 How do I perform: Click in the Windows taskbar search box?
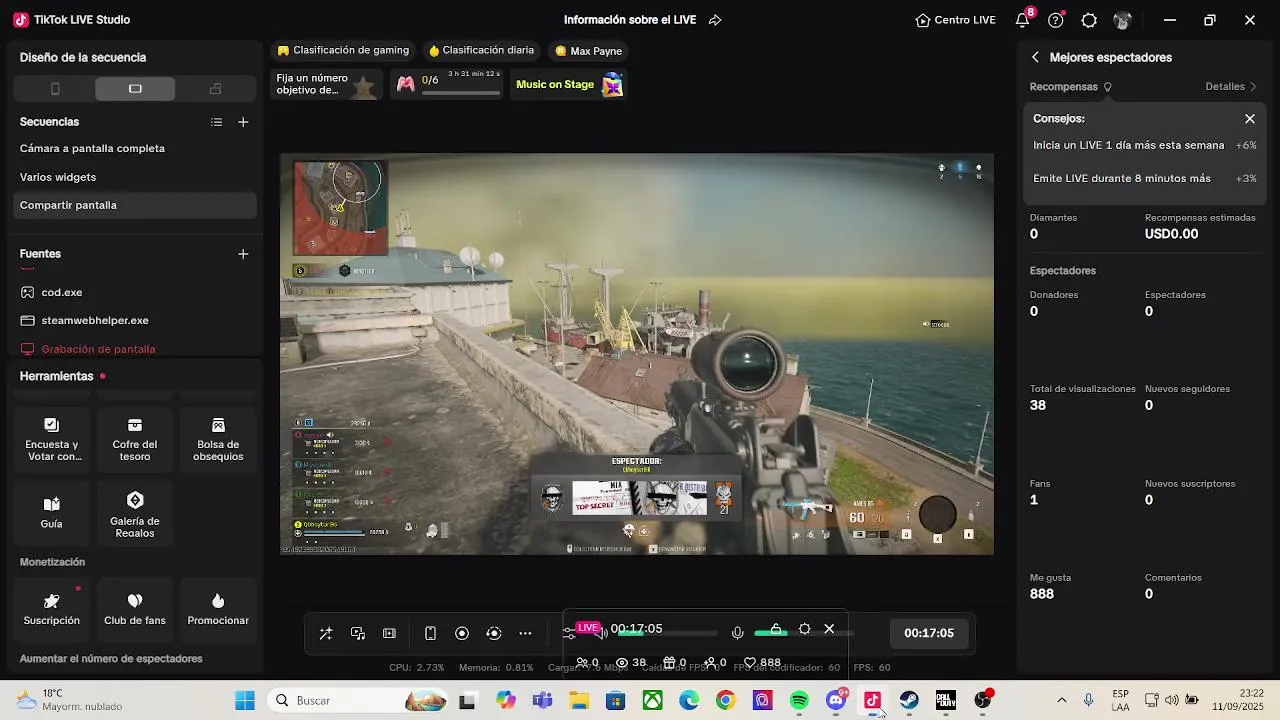(x=357, y=700)
